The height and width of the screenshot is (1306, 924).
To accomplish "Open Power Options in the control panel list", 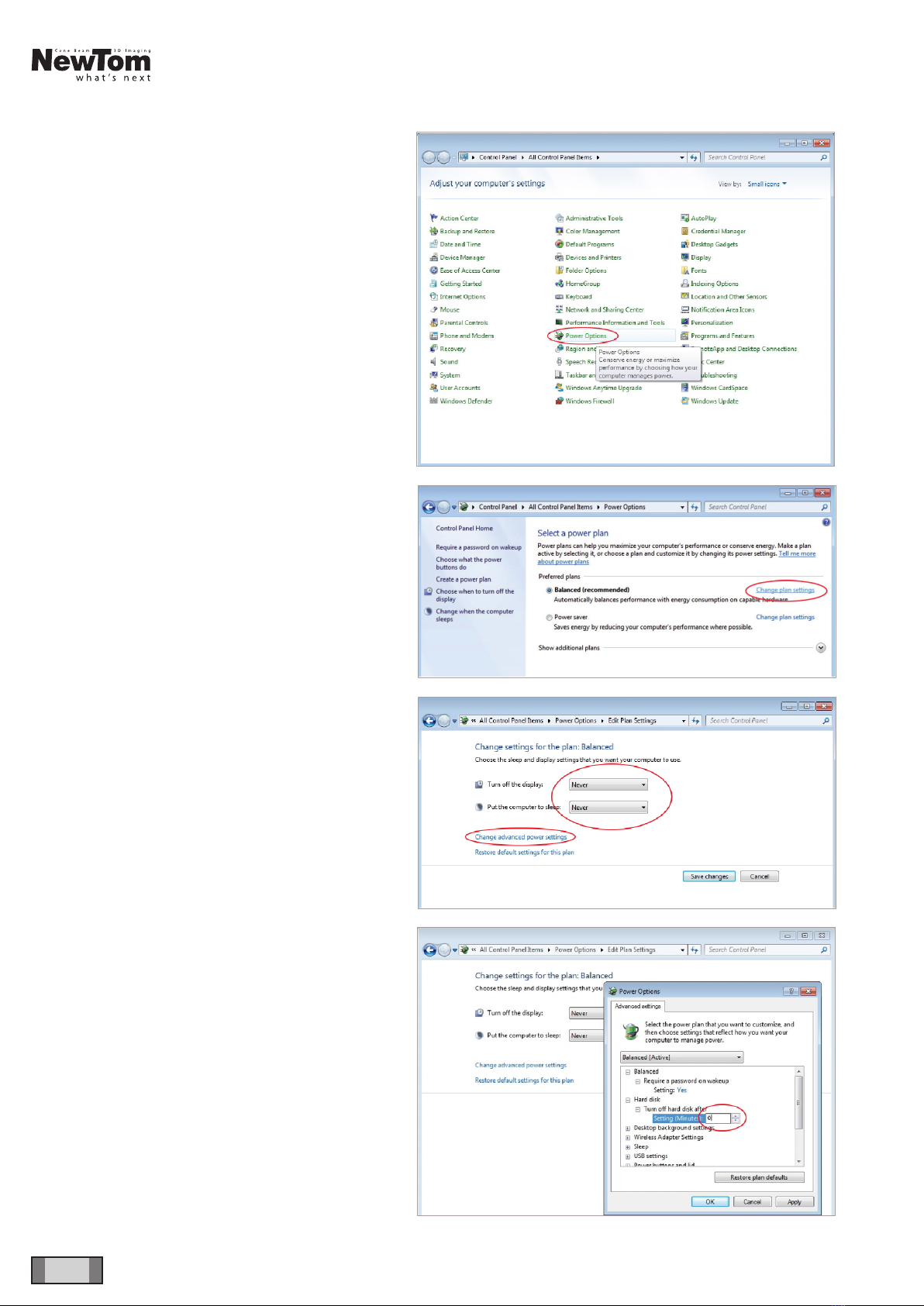I will pyautogui.click(x=586, y=336).
